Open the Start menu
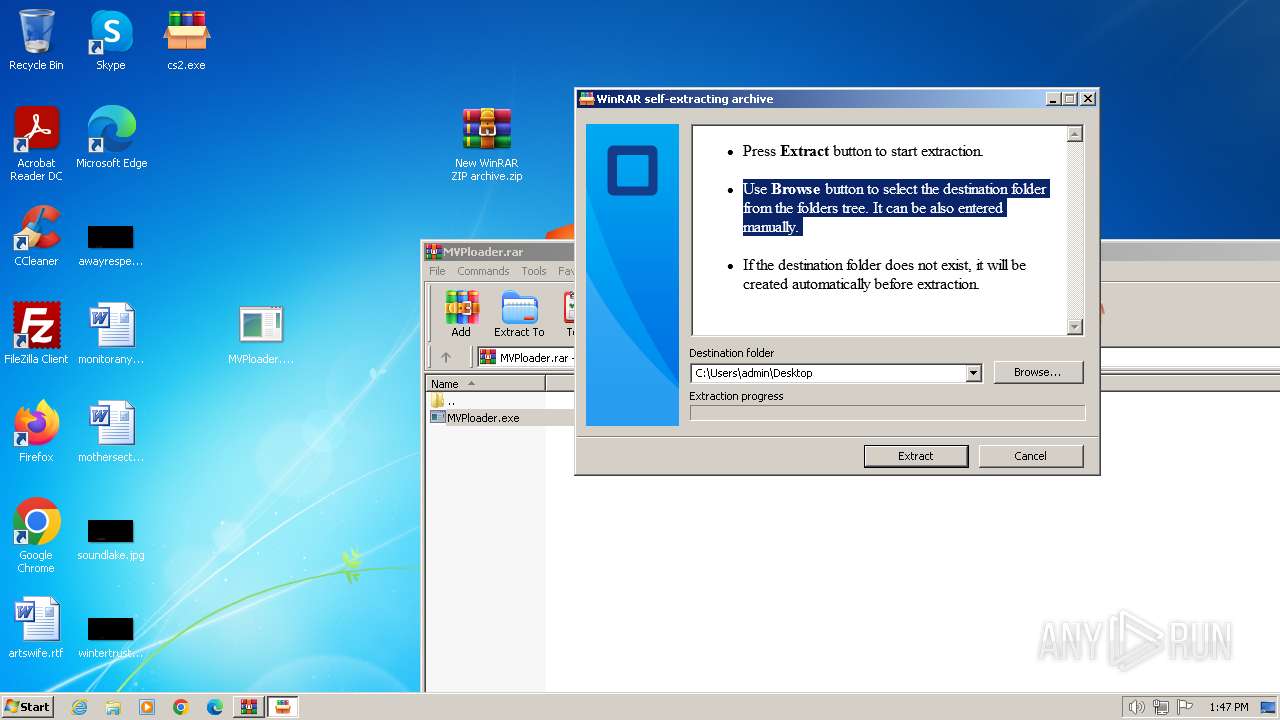 (27, 707)
